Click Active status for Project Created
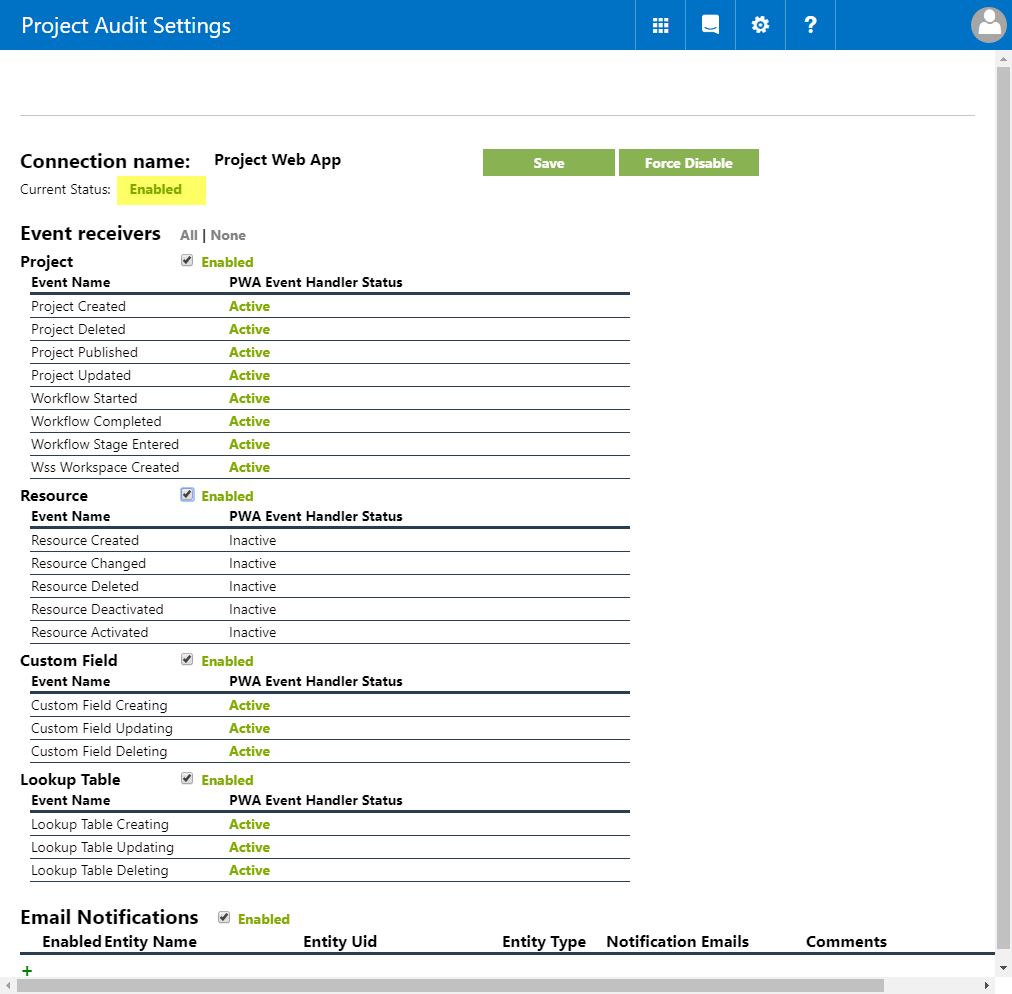The width and height of the screenshot is (1012, 994). point(249,307)
